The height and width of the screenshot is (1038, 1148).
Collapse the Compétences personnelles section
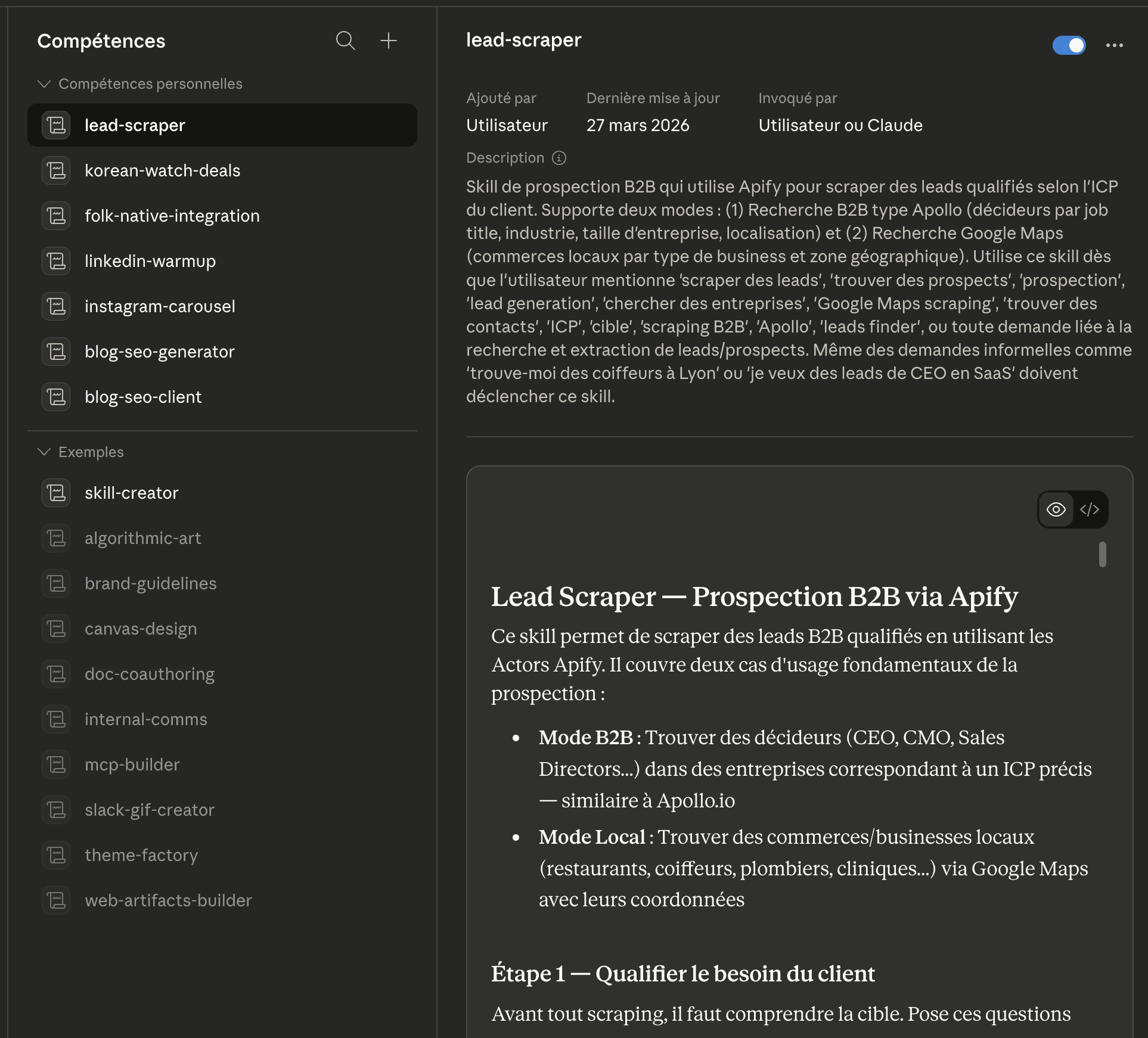(44, 84)
